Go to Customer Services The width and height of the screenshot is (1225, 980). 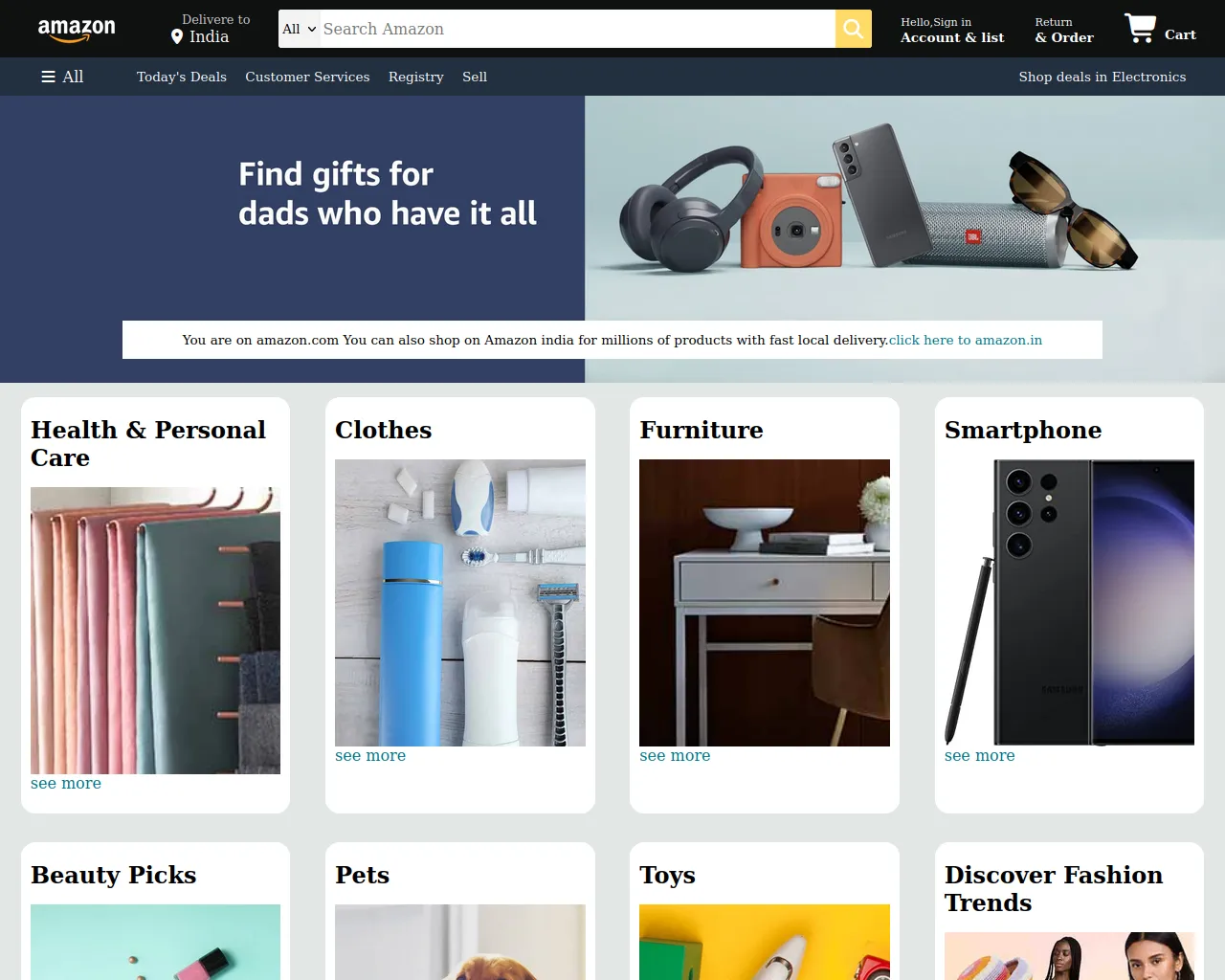[307, 77]
